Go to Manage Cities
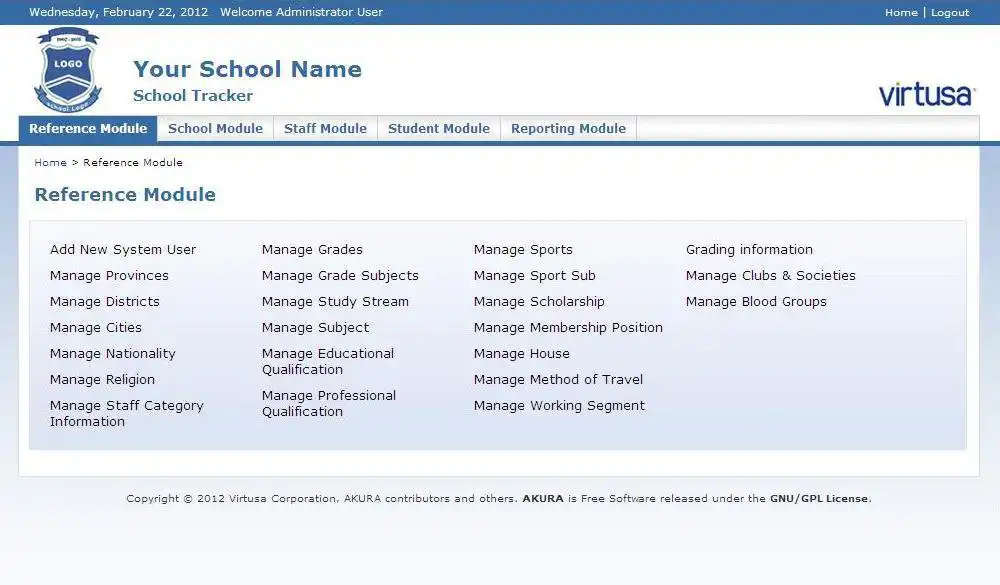 (x=96, y=327)
